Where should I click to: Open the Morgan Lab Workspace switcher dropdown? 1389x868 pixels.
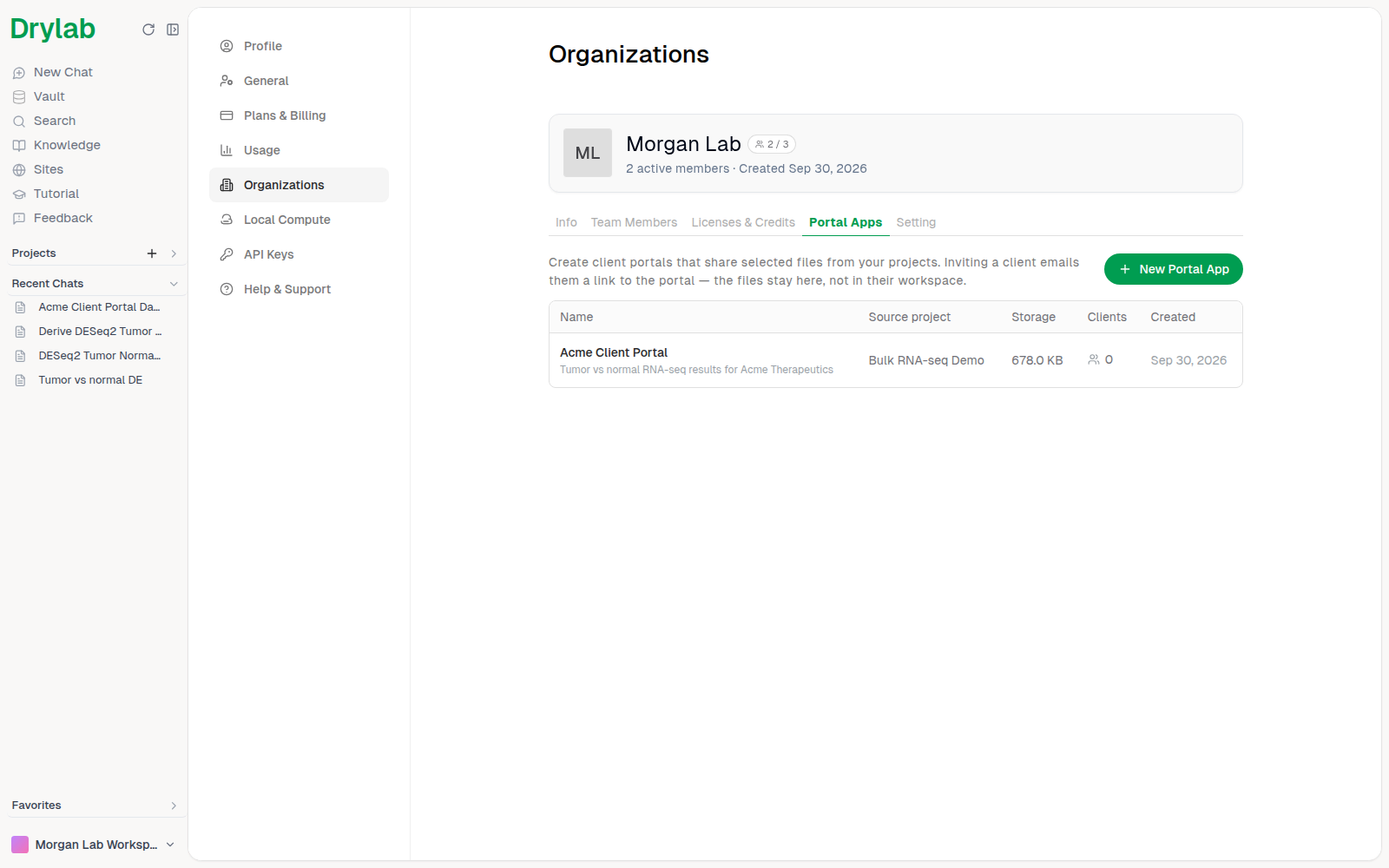click(x=94, y=845)
